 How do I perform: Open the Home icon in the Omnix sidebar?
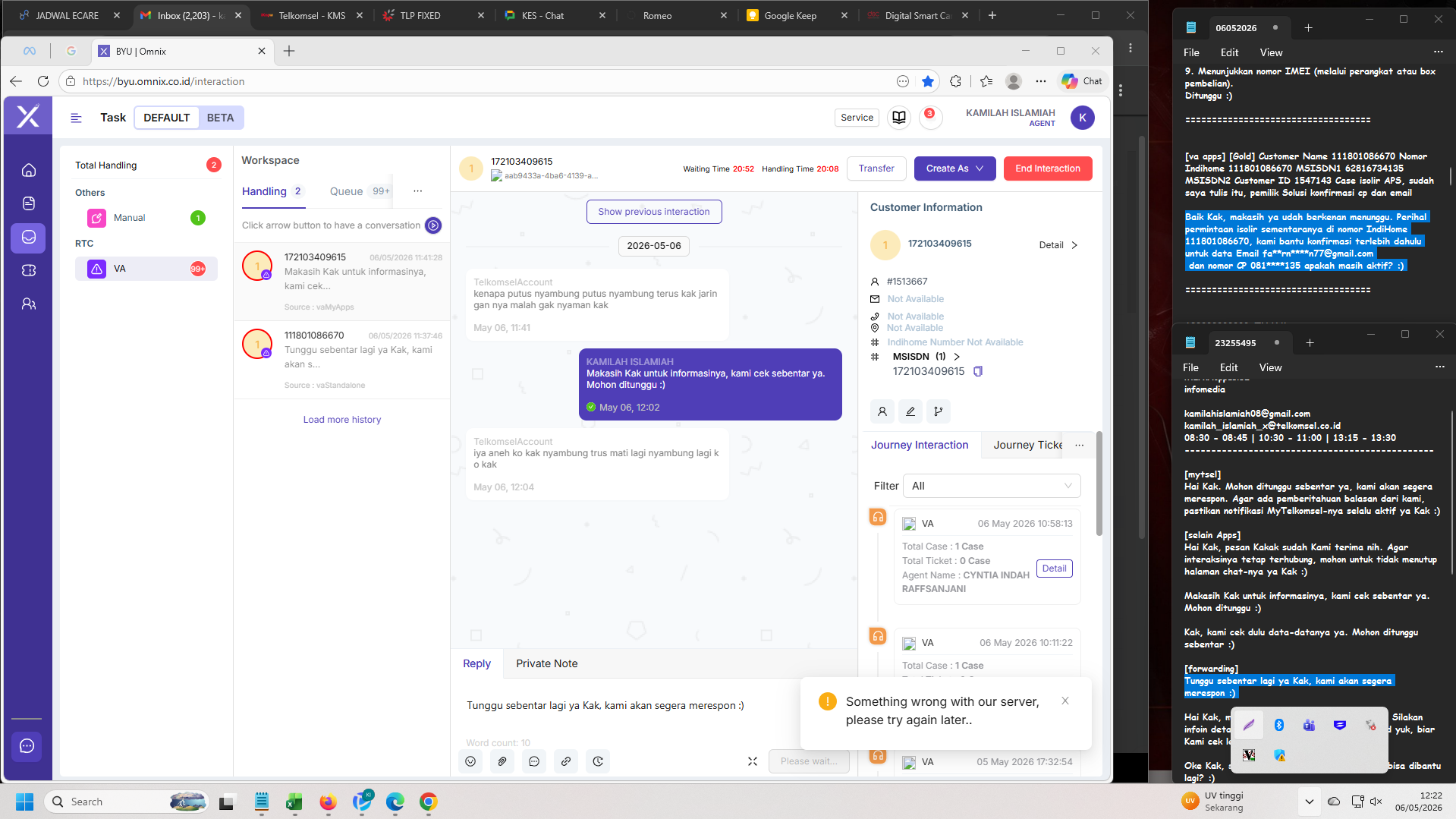tap(29, 170)
